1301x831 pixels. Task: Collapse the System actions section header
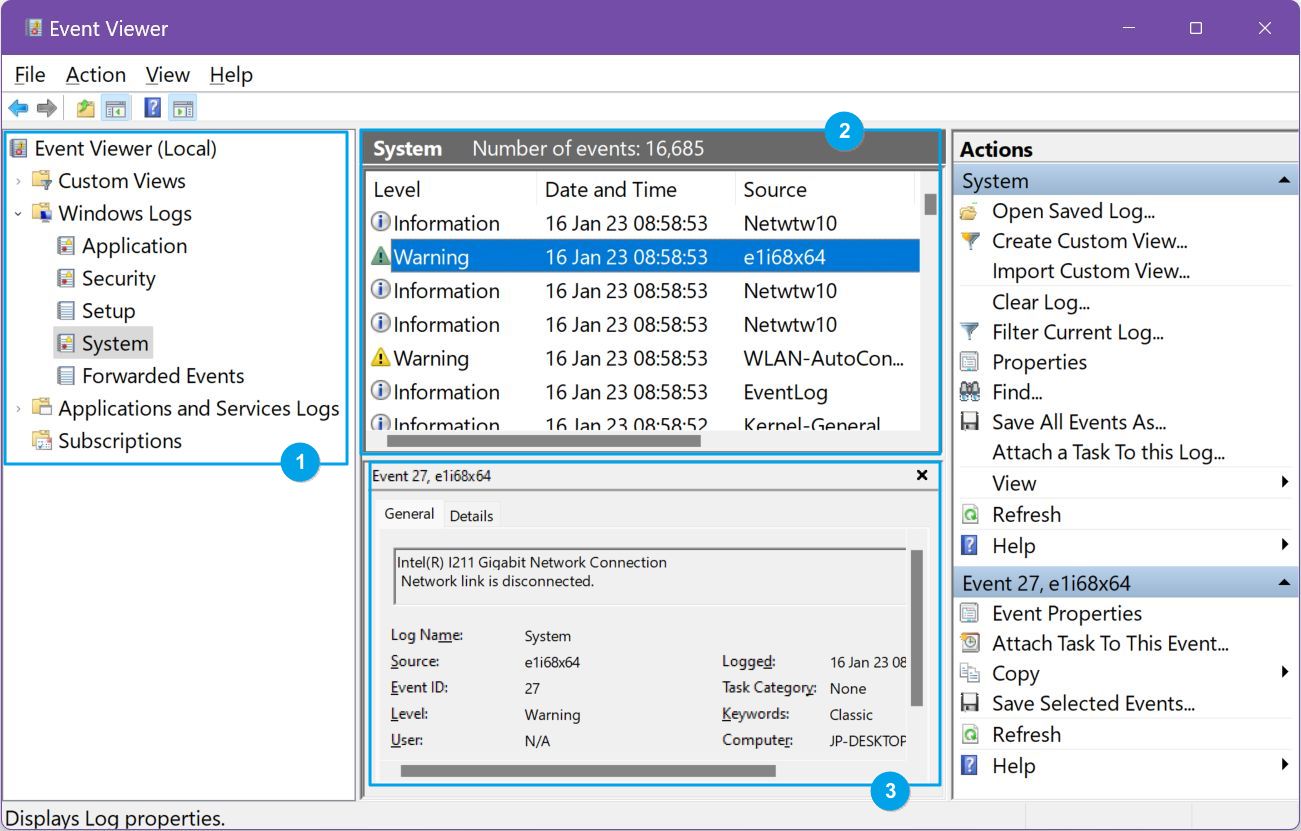tap(1286, 181)
